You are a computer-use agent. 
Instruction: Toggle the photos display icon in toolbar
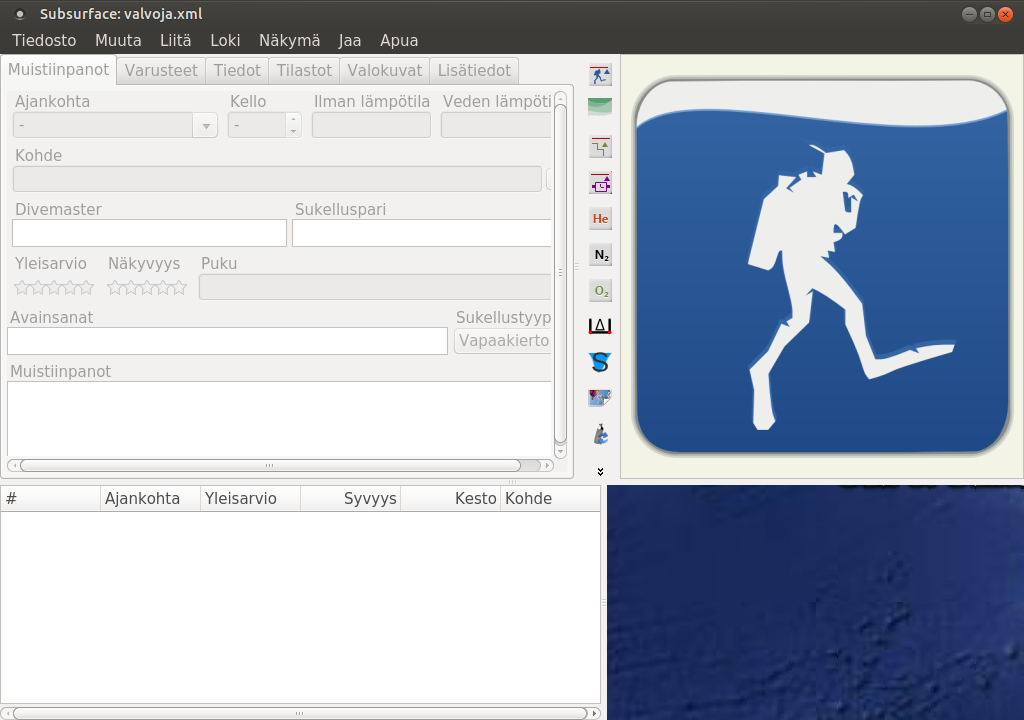(600, 398)
